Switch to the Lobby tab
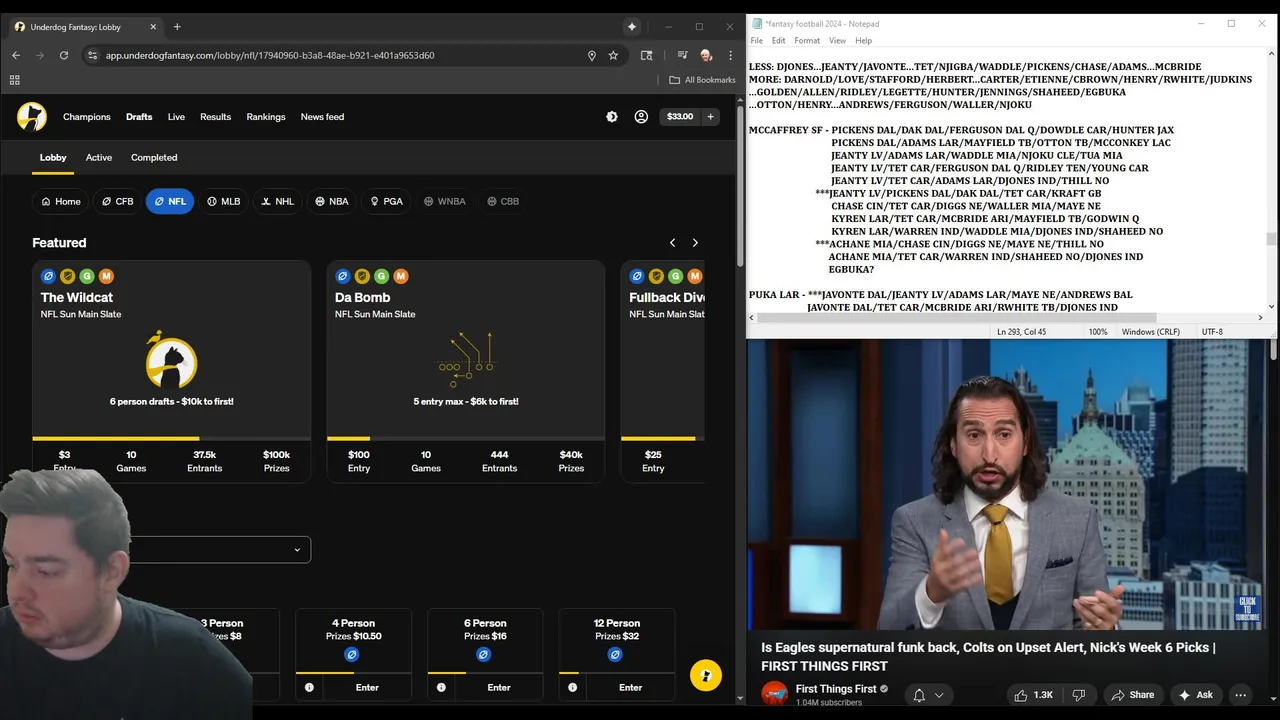Viewport: 1280px width, 720px height. pyautogui.click(x=53, y=158)
